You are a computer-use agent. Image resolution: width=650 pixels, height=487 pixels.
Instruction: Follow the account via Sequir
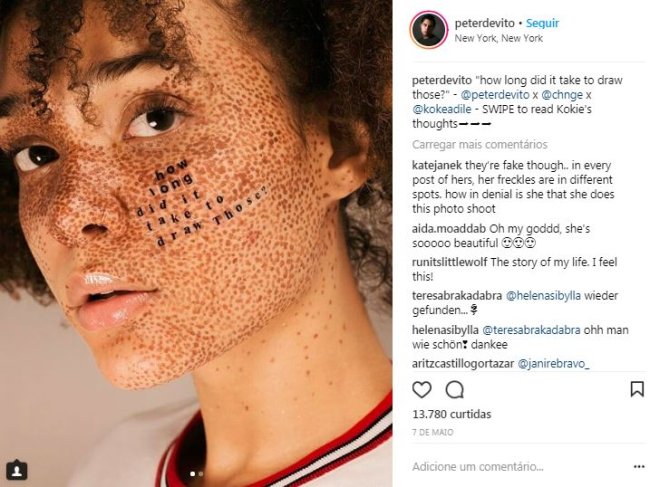pos(543,23)
